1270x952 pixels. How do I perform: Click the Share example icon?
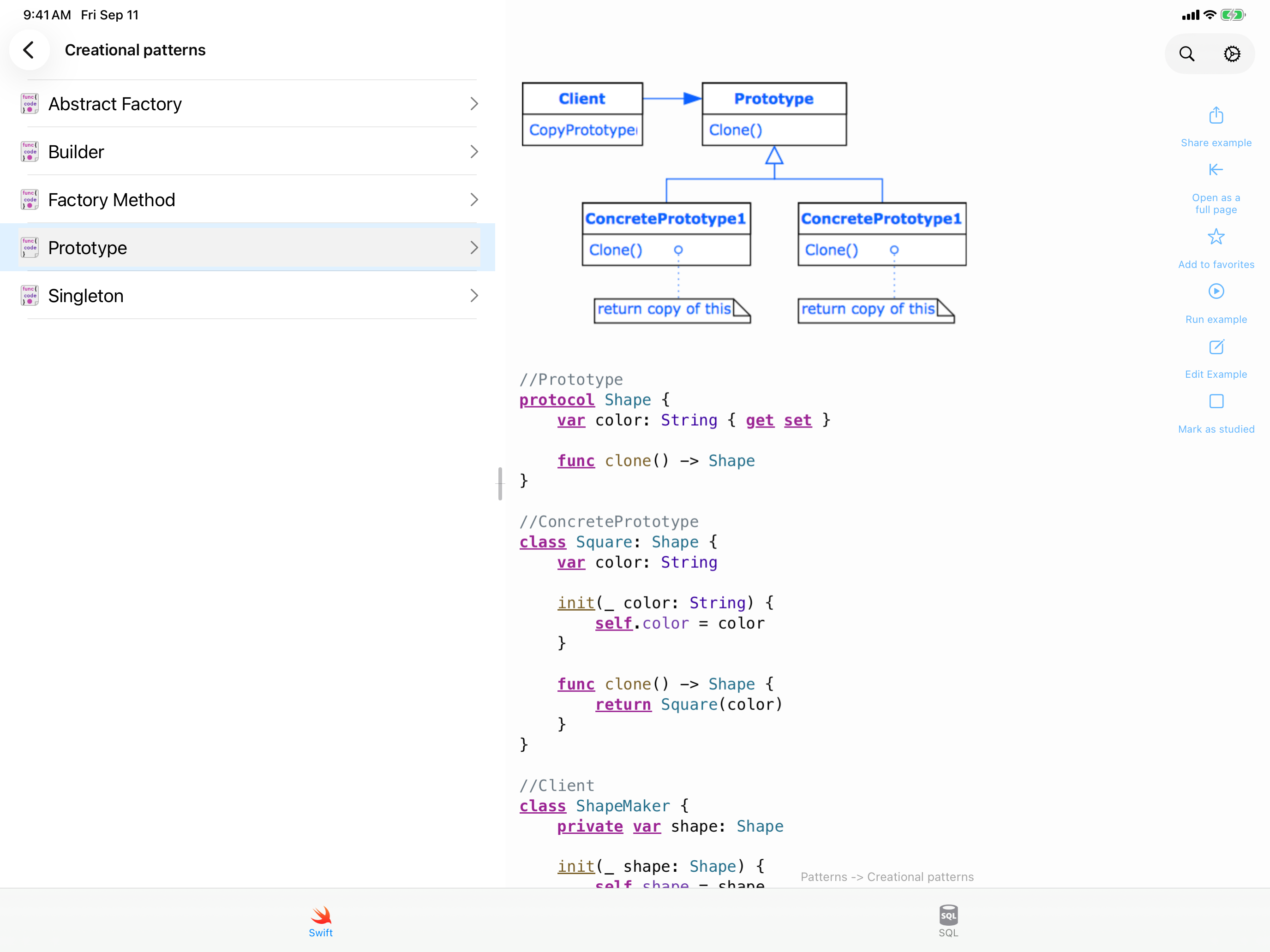pos(1216,115)
